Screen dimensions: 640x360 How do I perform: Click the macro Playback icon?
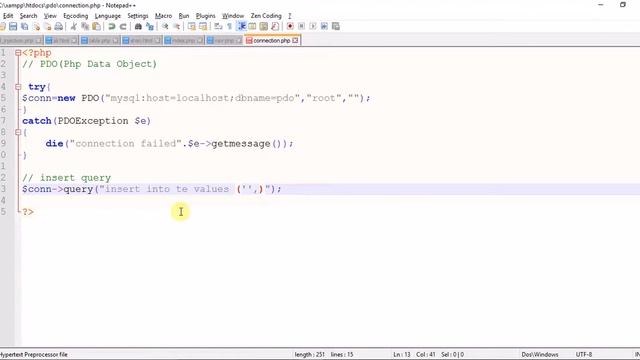(313, 27)
